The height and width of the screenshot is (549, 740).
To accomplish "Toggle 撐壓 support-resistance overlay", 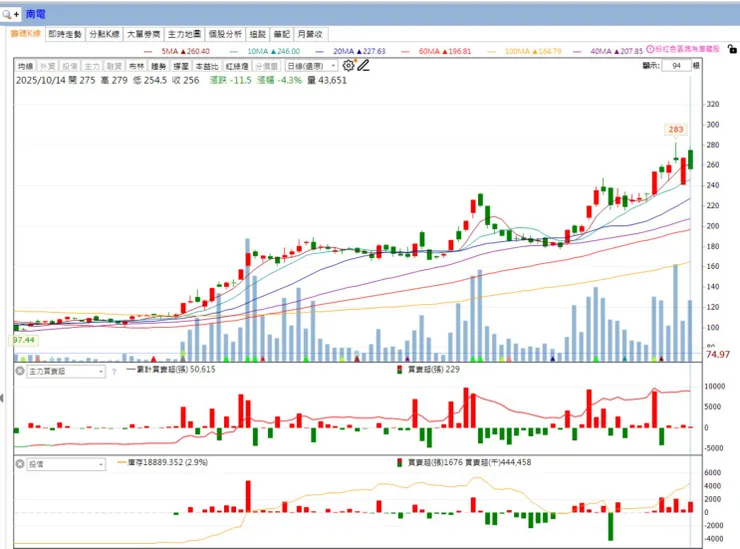I will (x=181, y=66).
